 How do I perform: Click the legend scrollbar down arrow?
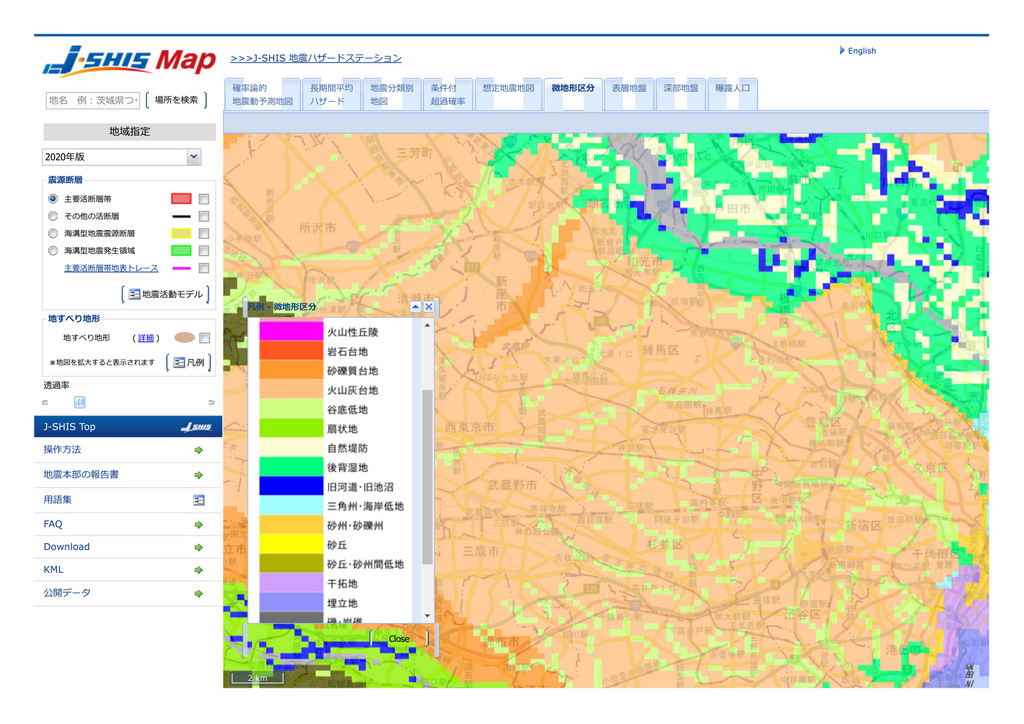[427, 616]
